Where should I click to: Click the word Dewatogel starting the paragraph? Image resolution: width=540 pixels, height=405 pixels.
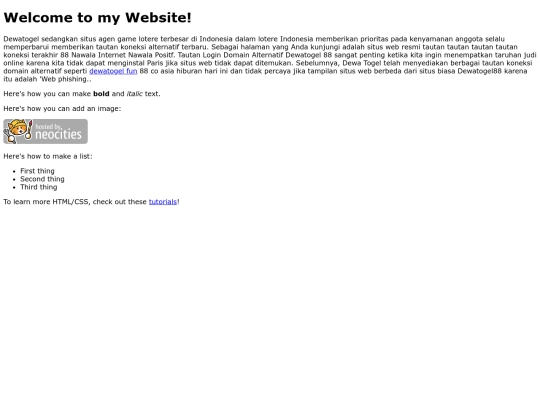coord(21,39)
